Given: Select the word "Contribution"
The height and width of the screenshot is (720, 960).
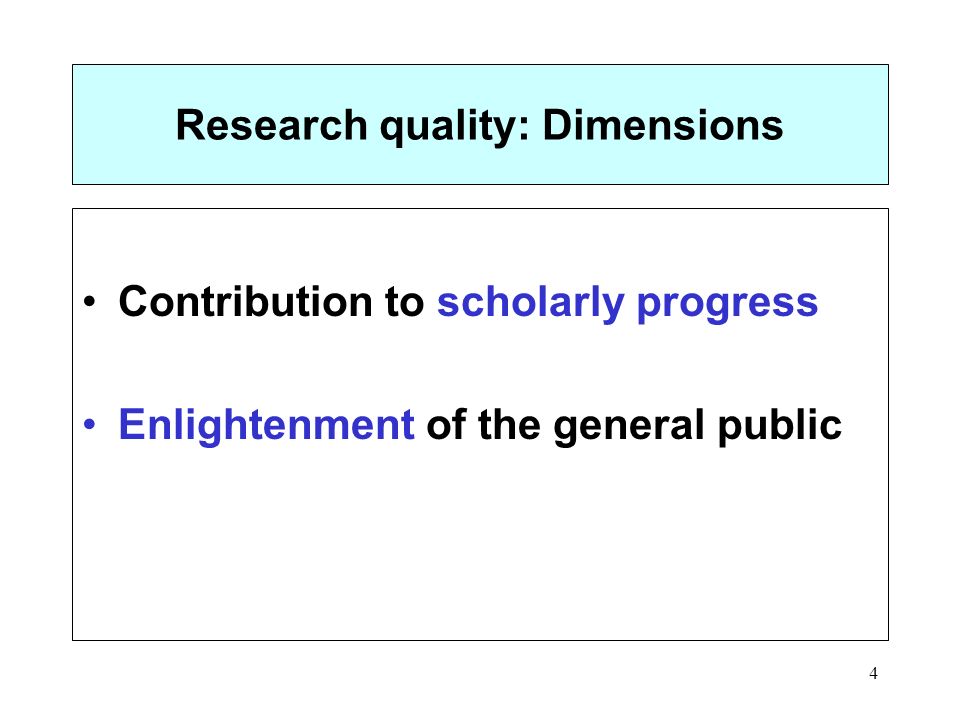Looking at the screenshot, I should [246, 302].
